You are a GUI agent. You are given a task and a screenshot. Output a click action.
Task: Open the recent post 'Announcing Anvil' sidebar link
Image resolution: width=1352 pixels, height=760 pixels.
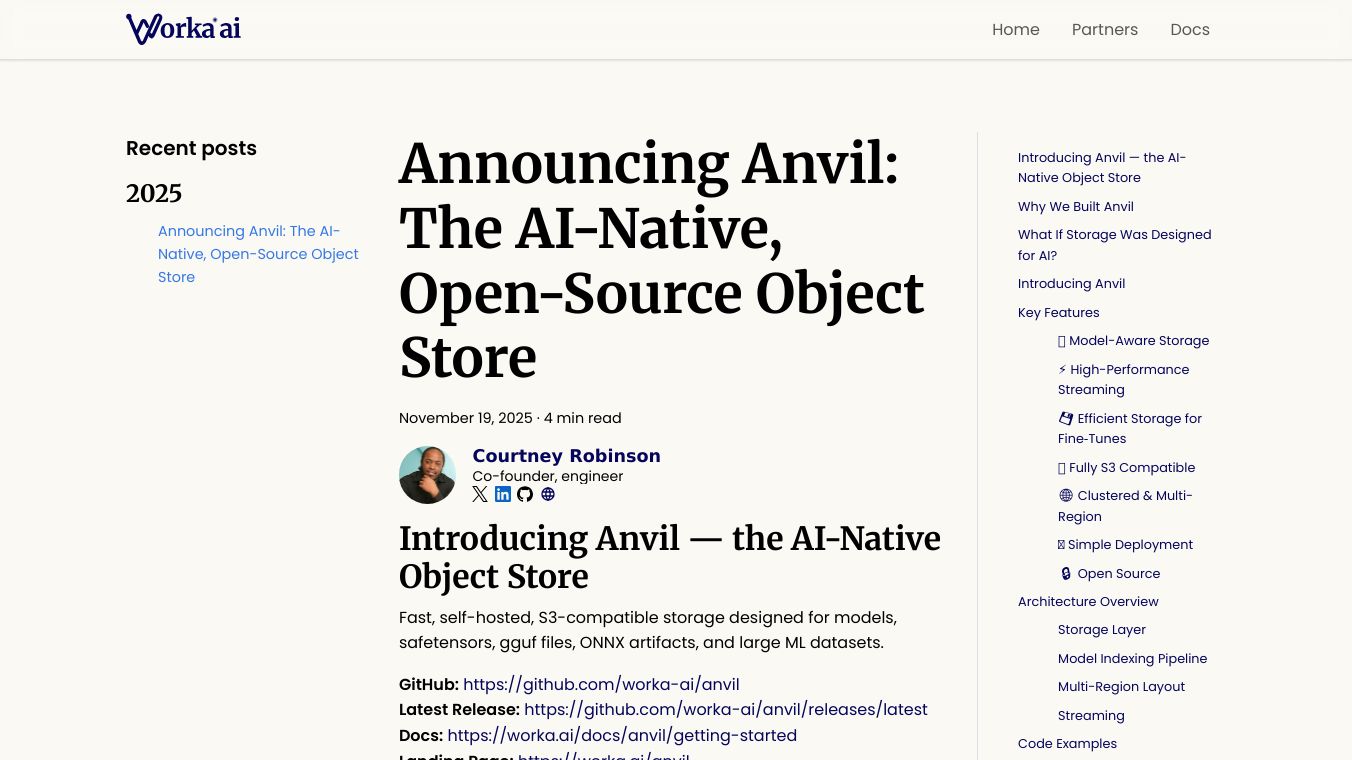(x=258, y=254)
